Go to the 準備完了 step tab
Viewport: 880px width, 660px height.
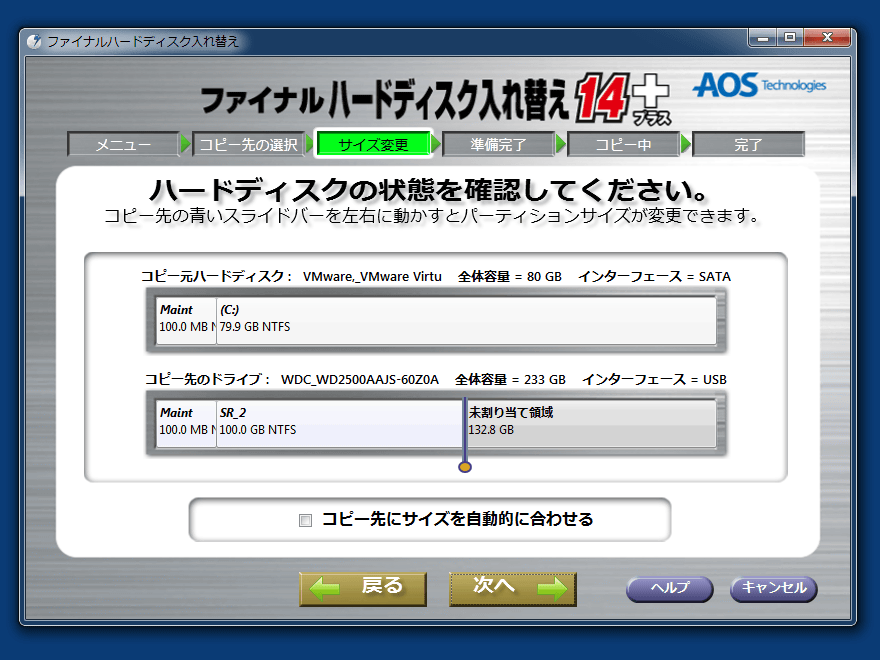coord(498,145)
